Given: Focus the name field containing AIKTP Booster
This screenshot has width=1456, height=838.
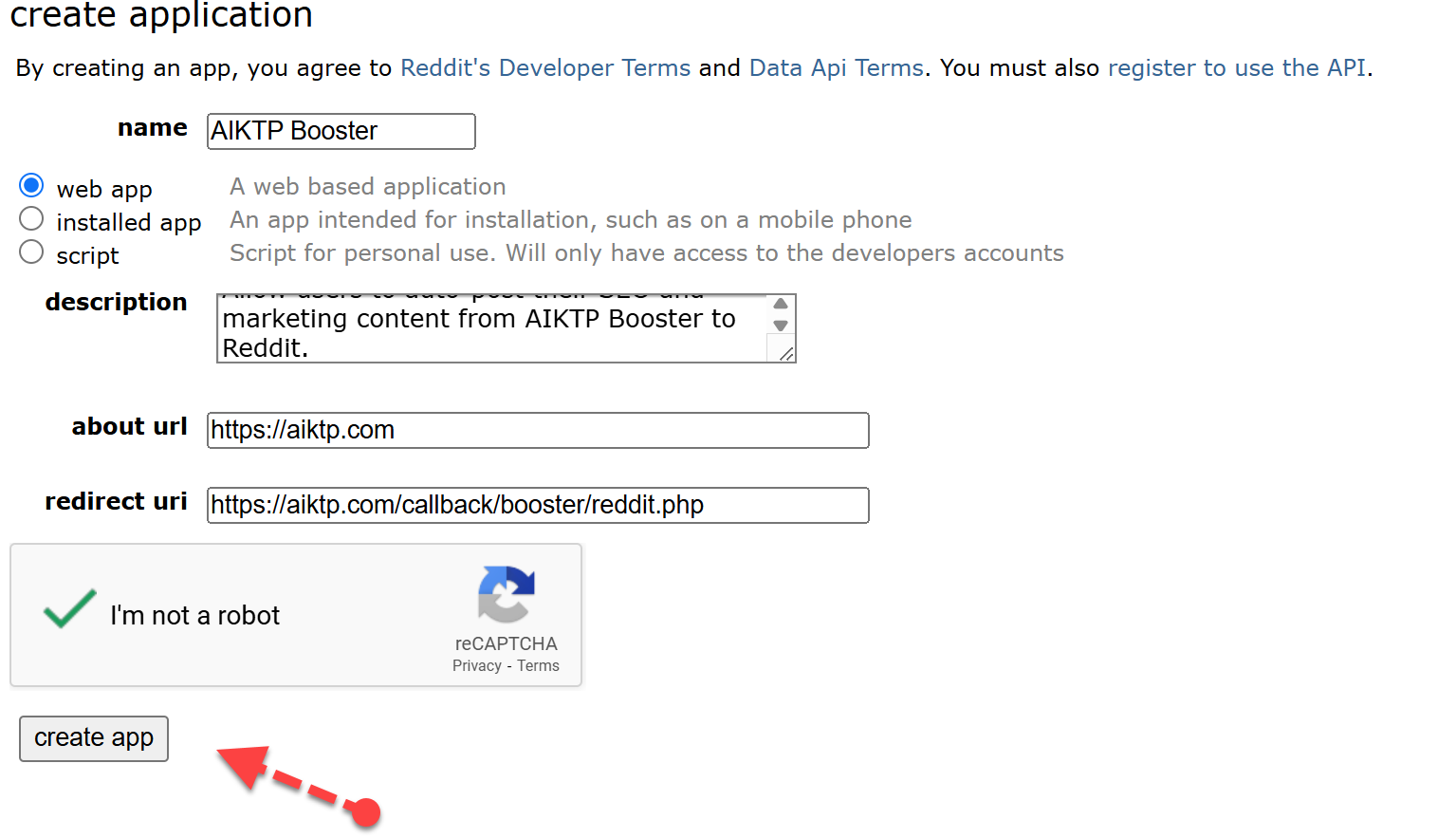Looking at the screenshot, I should (341, 131).
